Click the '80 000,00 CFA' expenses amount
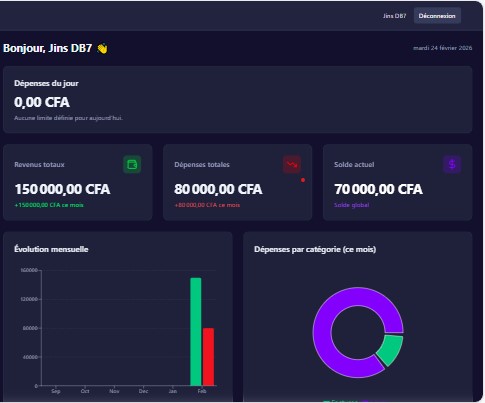 click(x=218, y=189)
